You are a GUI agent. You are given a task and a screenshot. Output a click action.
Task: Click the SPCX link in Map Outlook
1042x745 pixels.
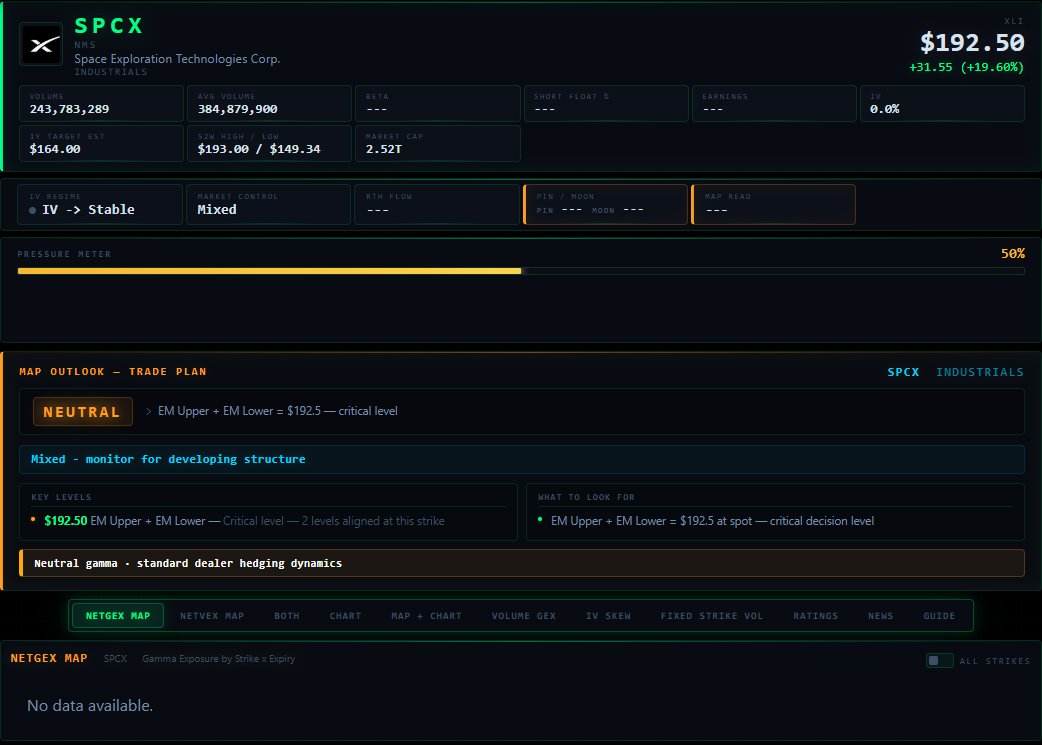click(x=903, y=372)
